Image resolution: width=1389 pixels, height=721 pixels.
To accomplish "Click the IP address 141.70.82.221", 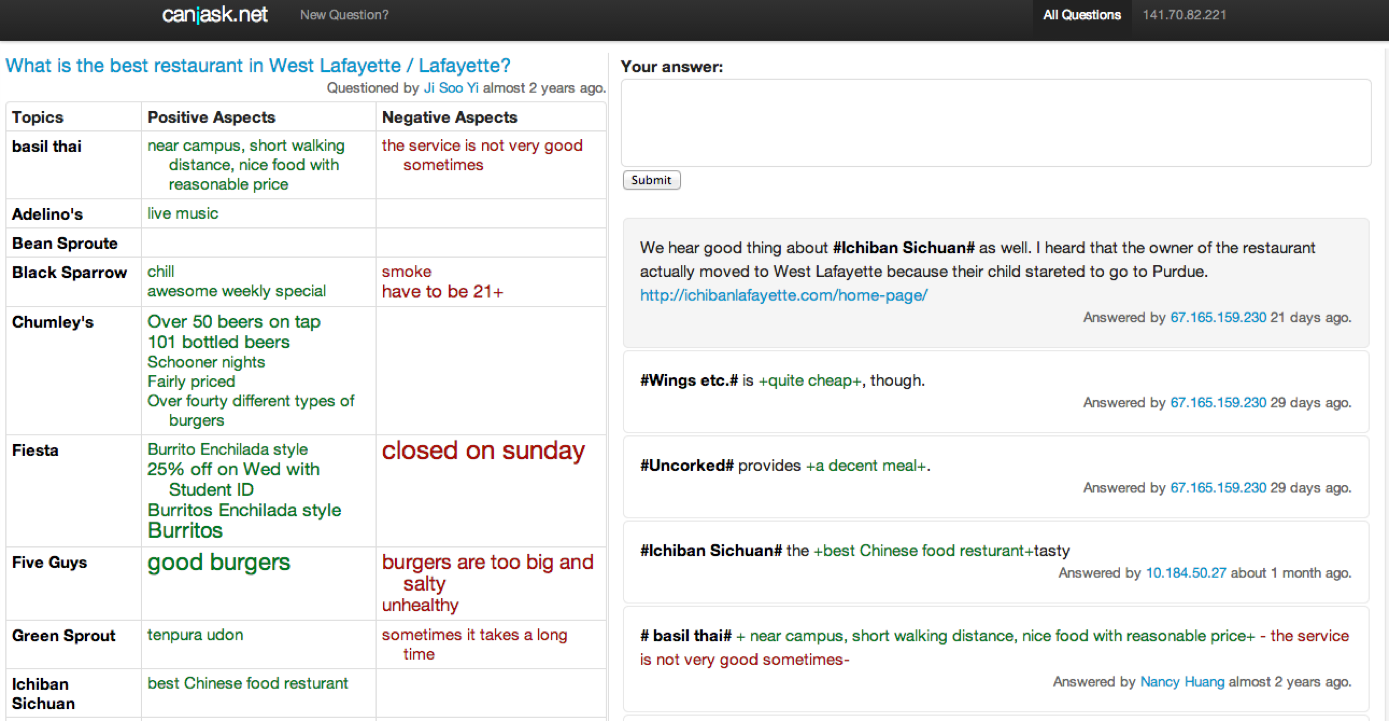I will (x=1184, y=15).
